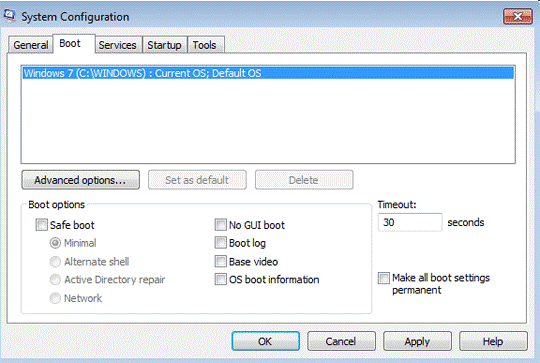This screenshot has width=540, height=363.
Task: Tick the No GUI boot option
Action: coord(220,225)
